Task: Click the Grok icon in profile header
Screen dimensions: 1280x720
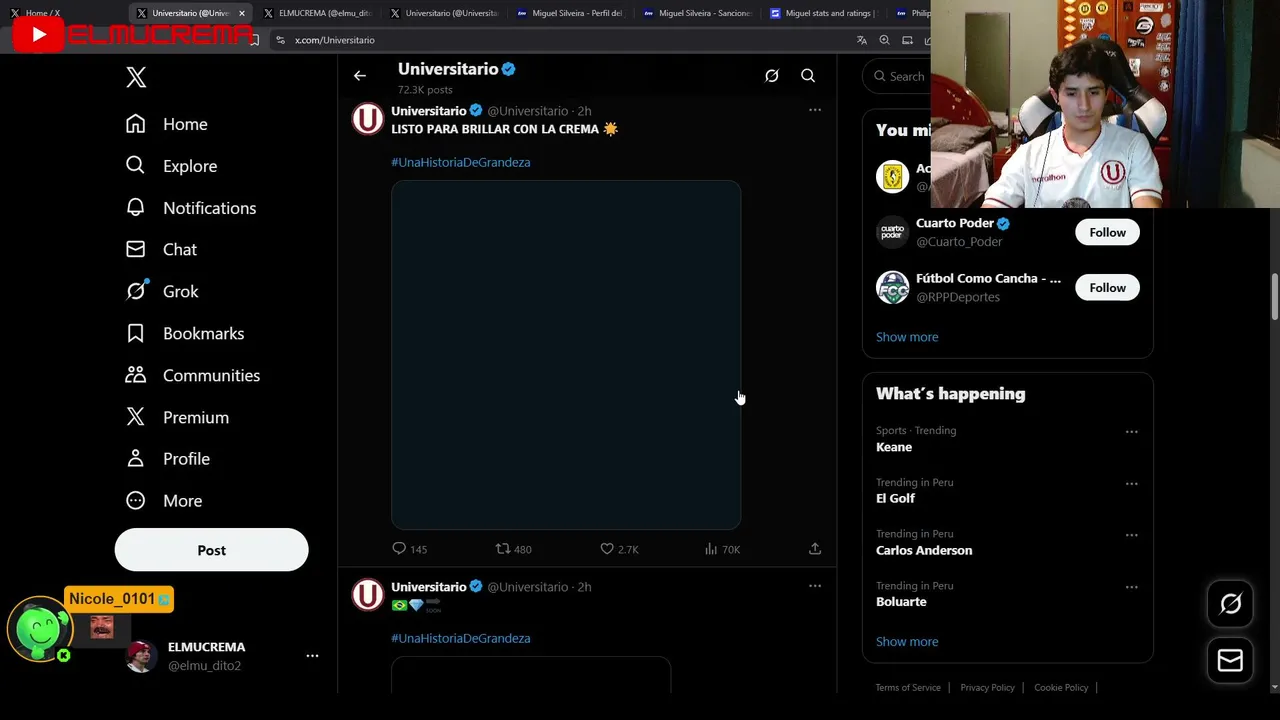Action: coord(772,76)
